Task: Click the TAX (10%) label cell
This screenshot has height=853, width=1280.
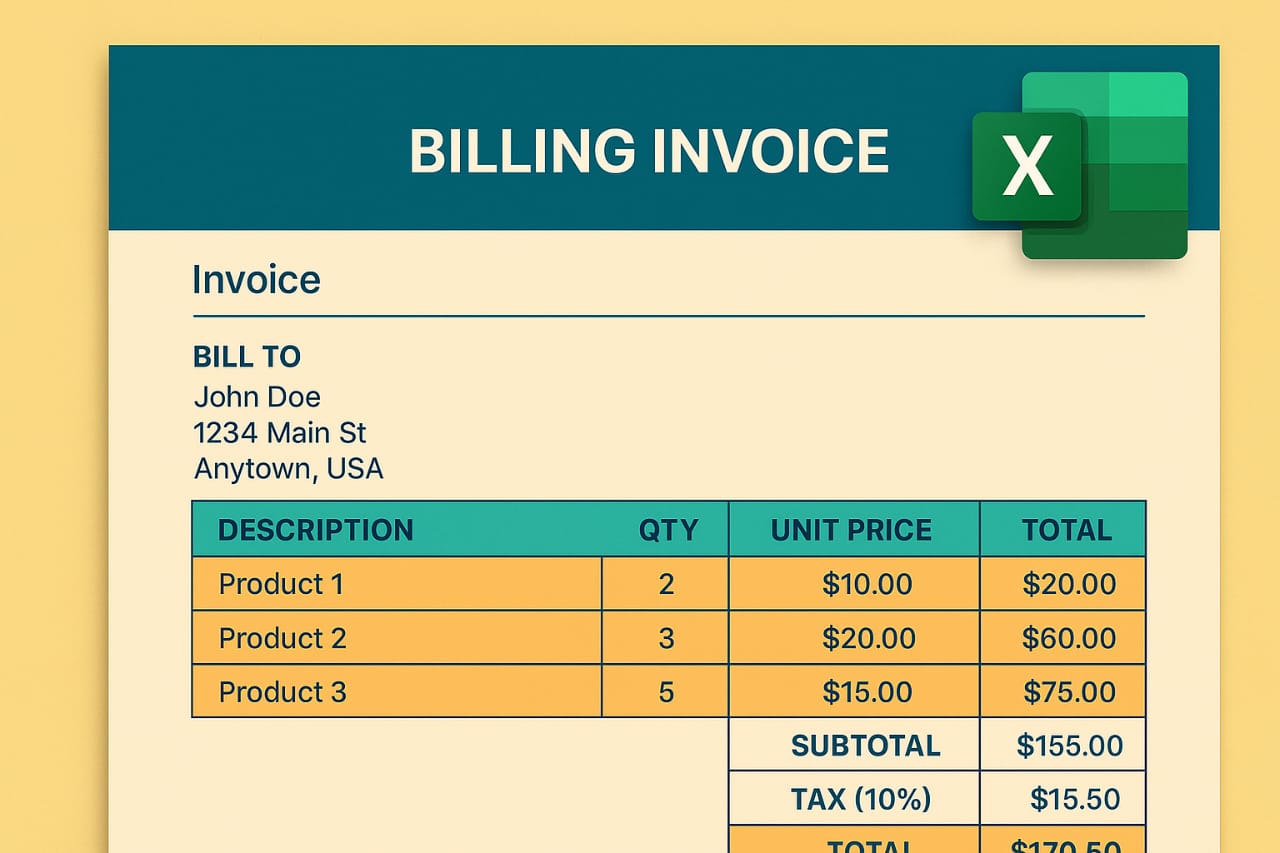Action: [860, 799]
